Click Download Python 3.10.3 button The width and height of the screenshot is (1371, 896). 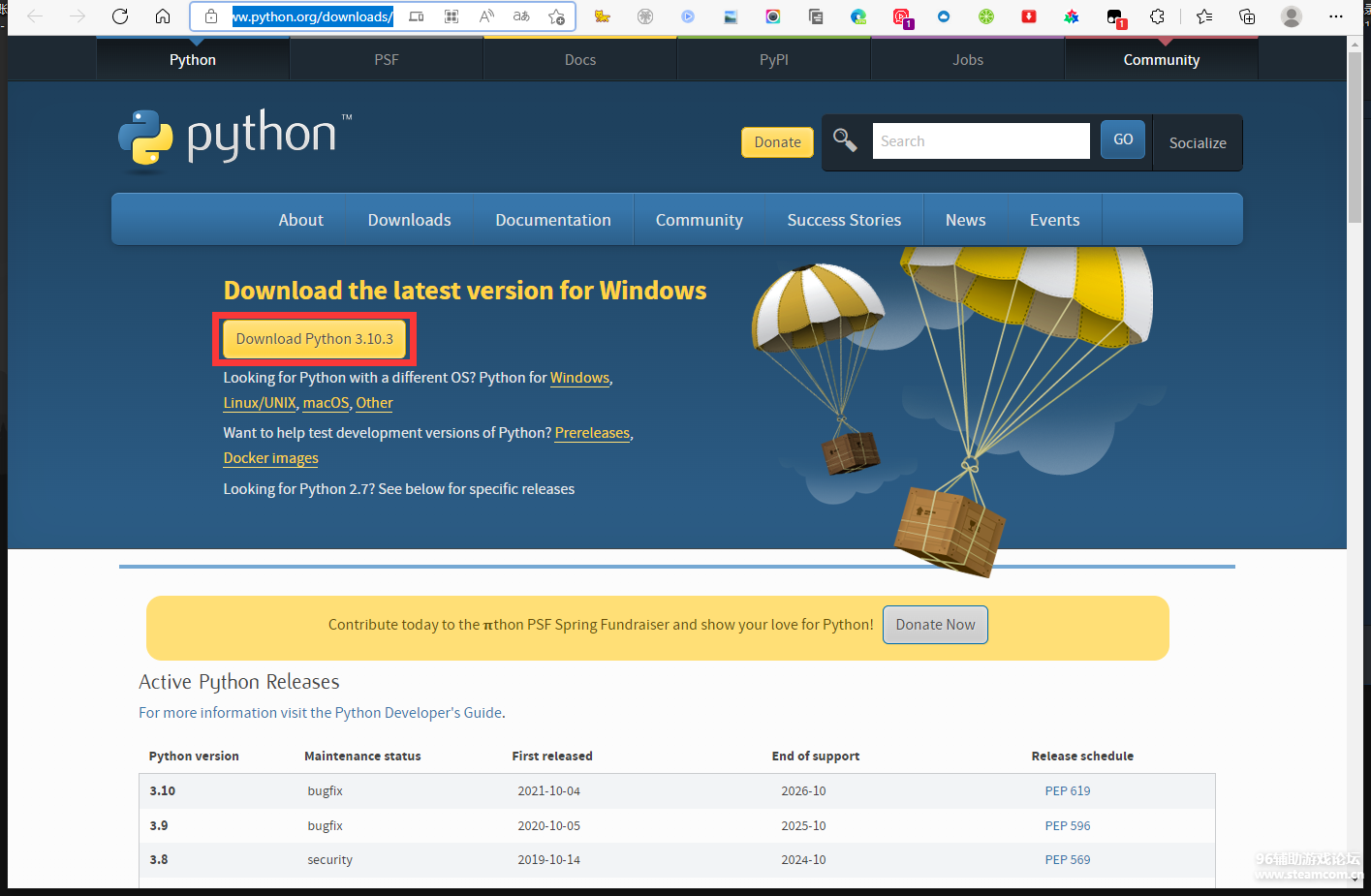point(314,339)
